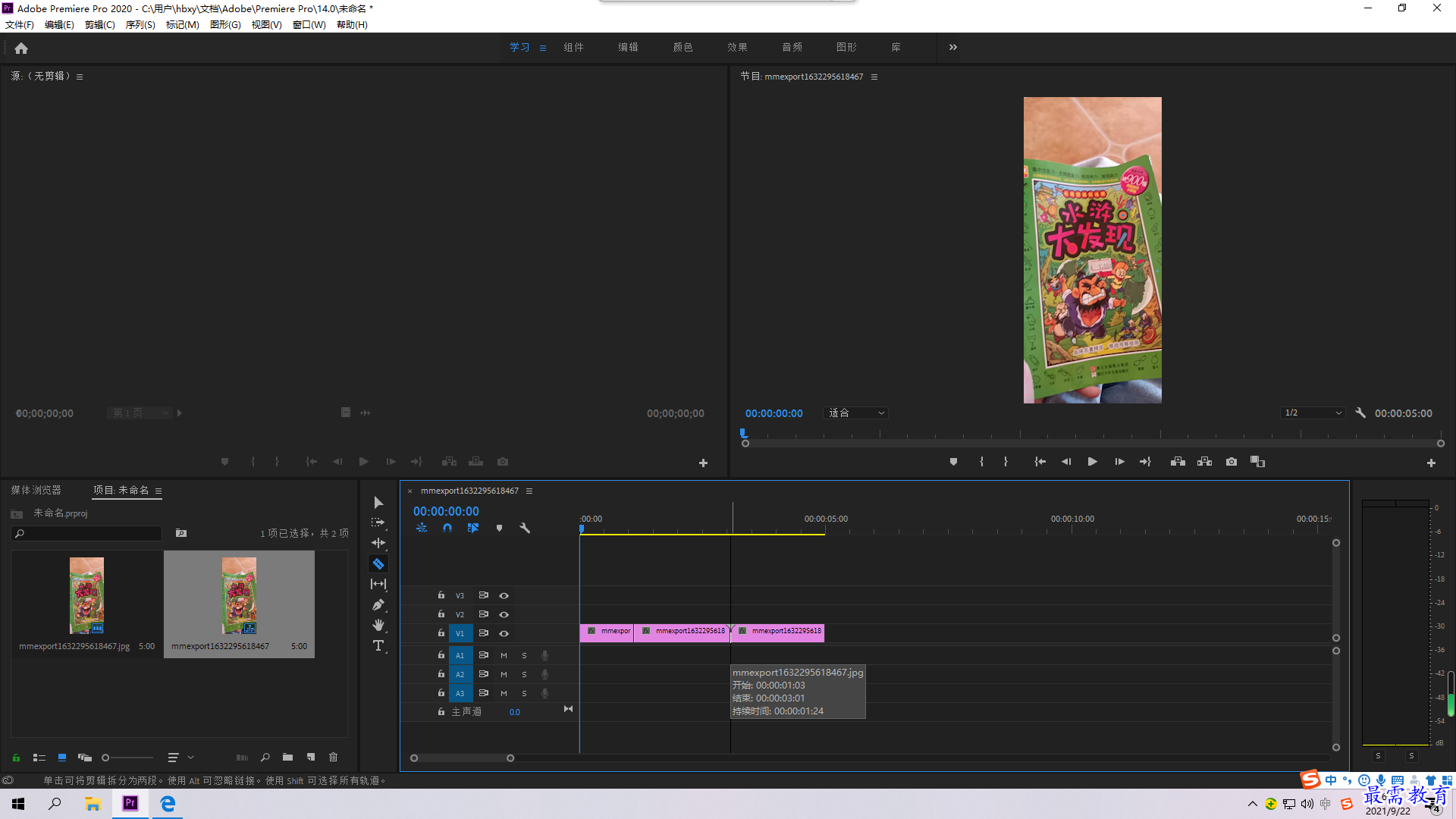The width and height of the screenshot is (1456, 819).
Task: Toggle lock on track V1
Action: [441, 633]
